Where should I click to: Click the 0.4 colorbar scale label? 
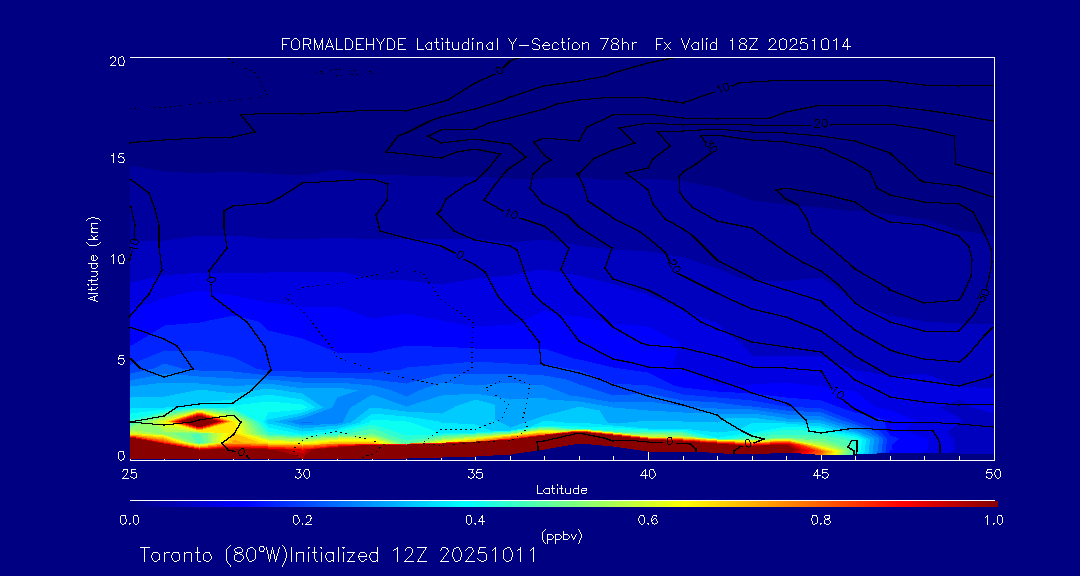475,521
